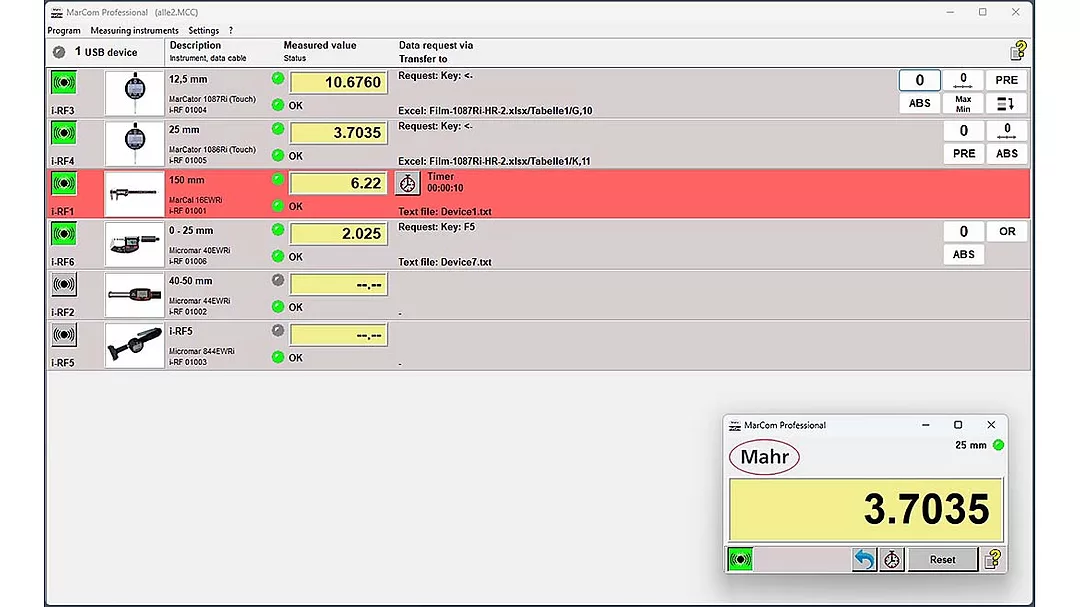This screenshot has height=607, width=1080.
Task: Minimize the small MarCom Professional window
Action: (x=926, y=425)
